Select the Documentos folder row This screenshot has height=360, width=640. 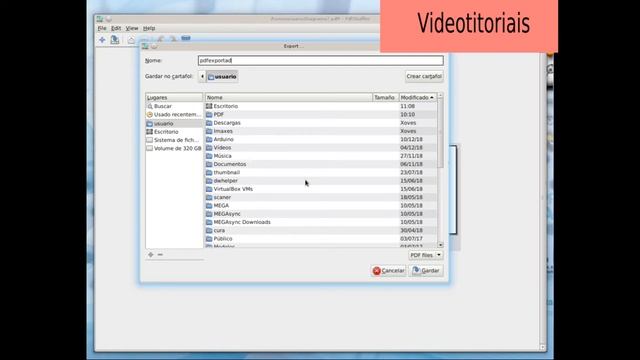[320, 164]
